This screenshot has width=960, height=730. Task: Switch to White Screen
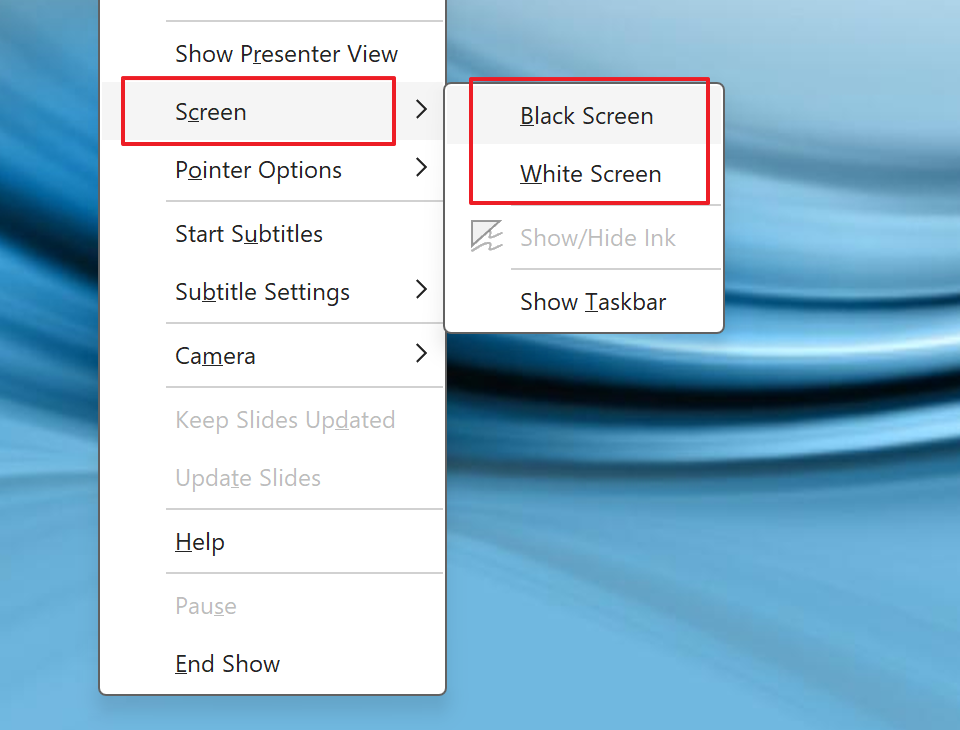coord(590,174)
